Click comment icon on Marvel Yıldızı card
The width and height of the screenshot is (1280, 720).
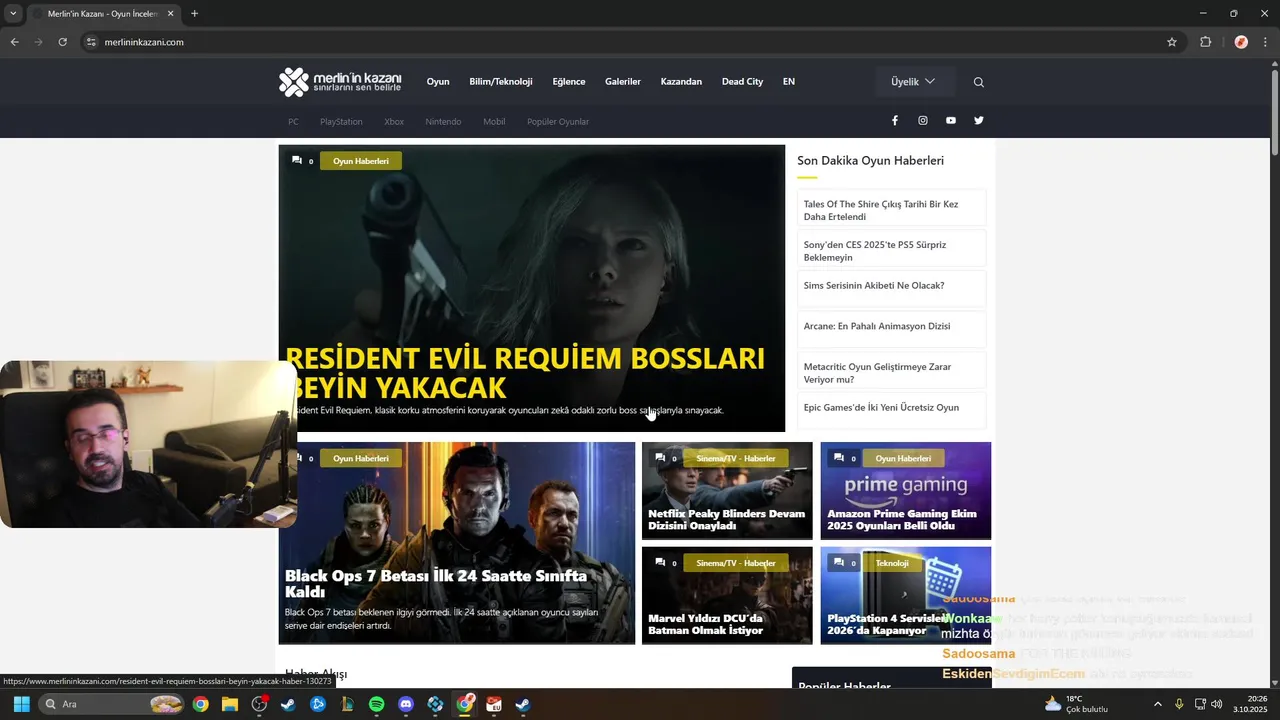(660, 563)
